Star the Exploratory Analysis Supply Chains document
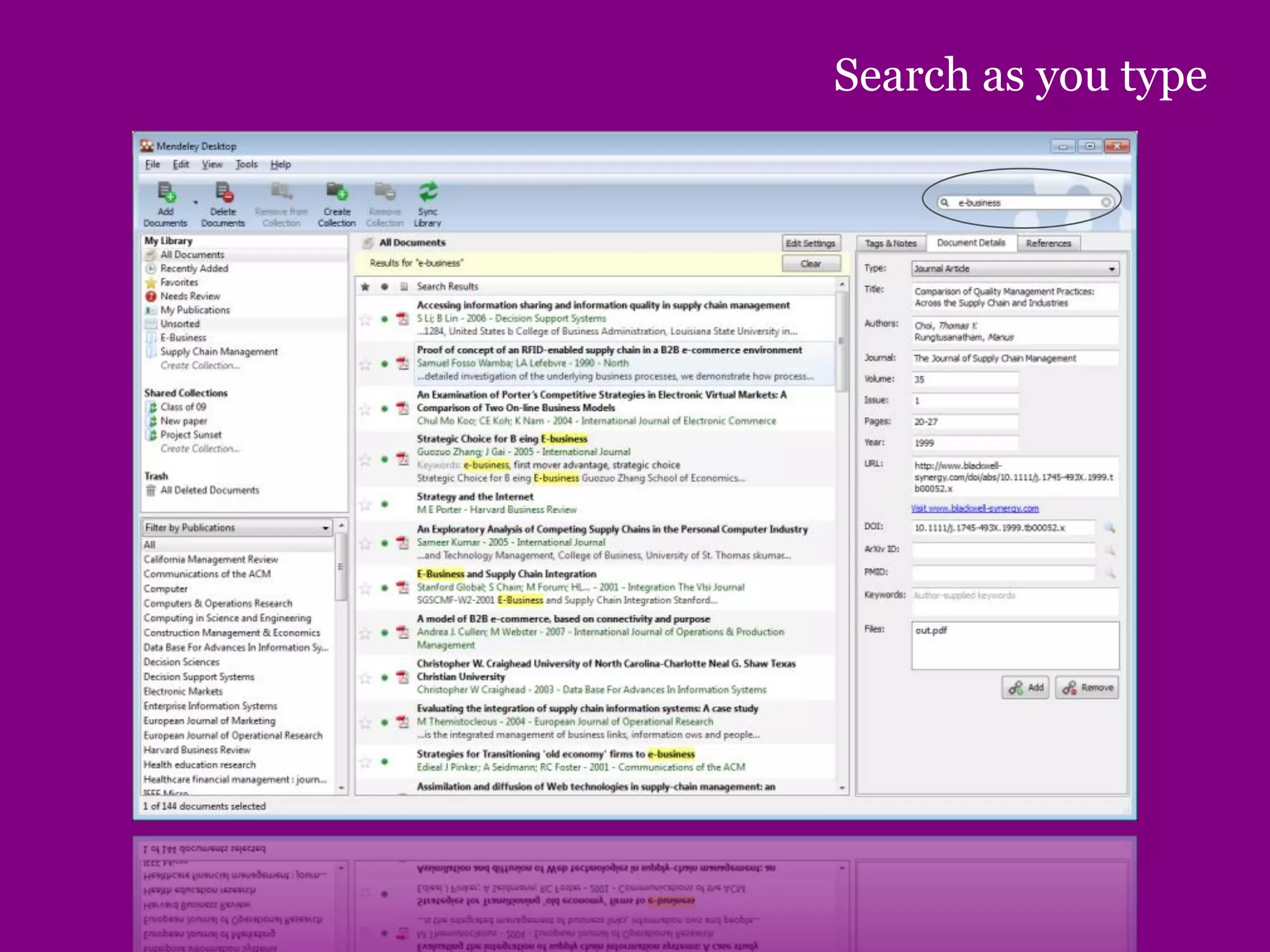This screenshot has width=1270, height=952. point(365,543)
